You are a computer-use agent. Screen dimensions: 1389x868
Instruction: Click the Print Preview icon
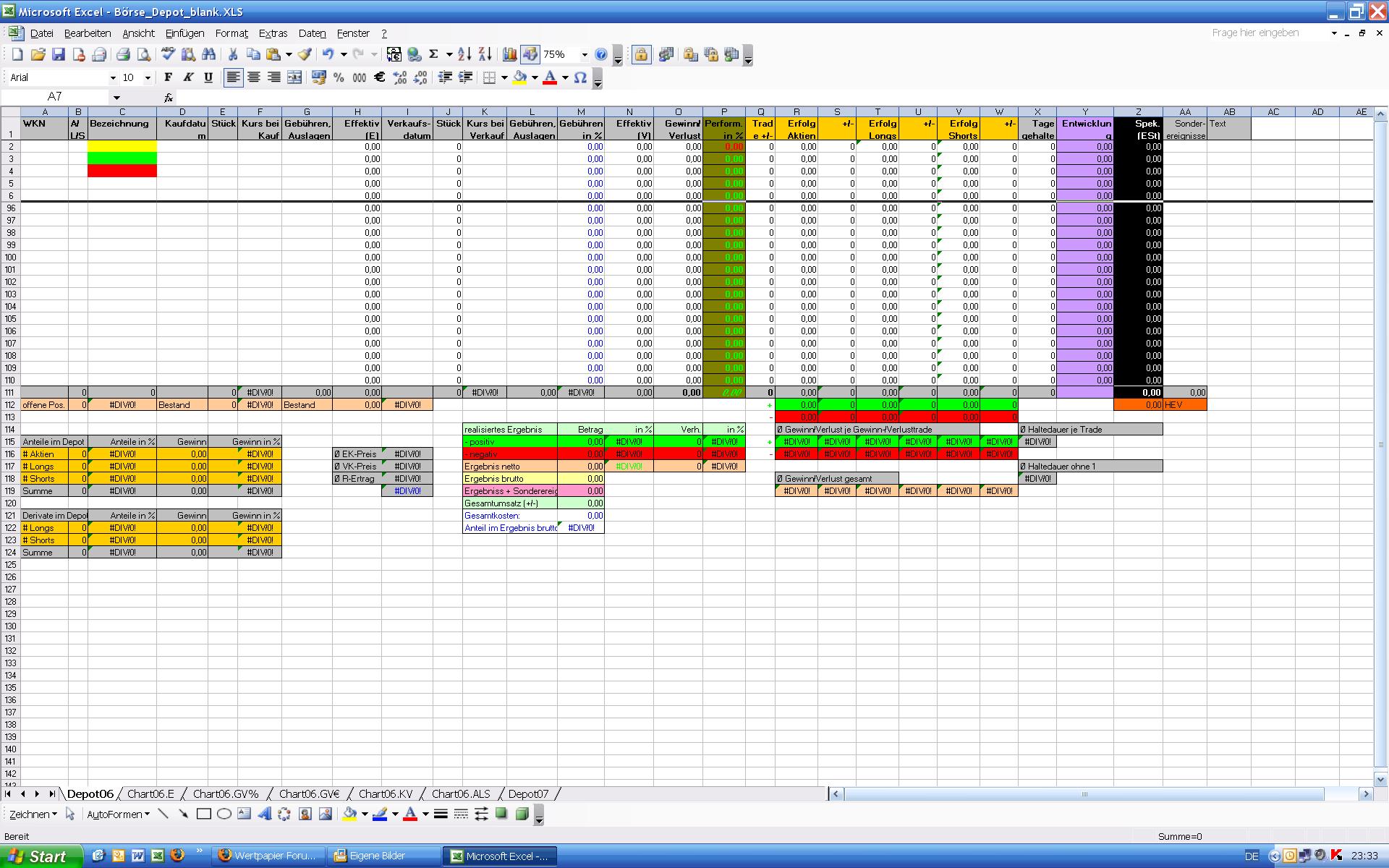point(144,54)
